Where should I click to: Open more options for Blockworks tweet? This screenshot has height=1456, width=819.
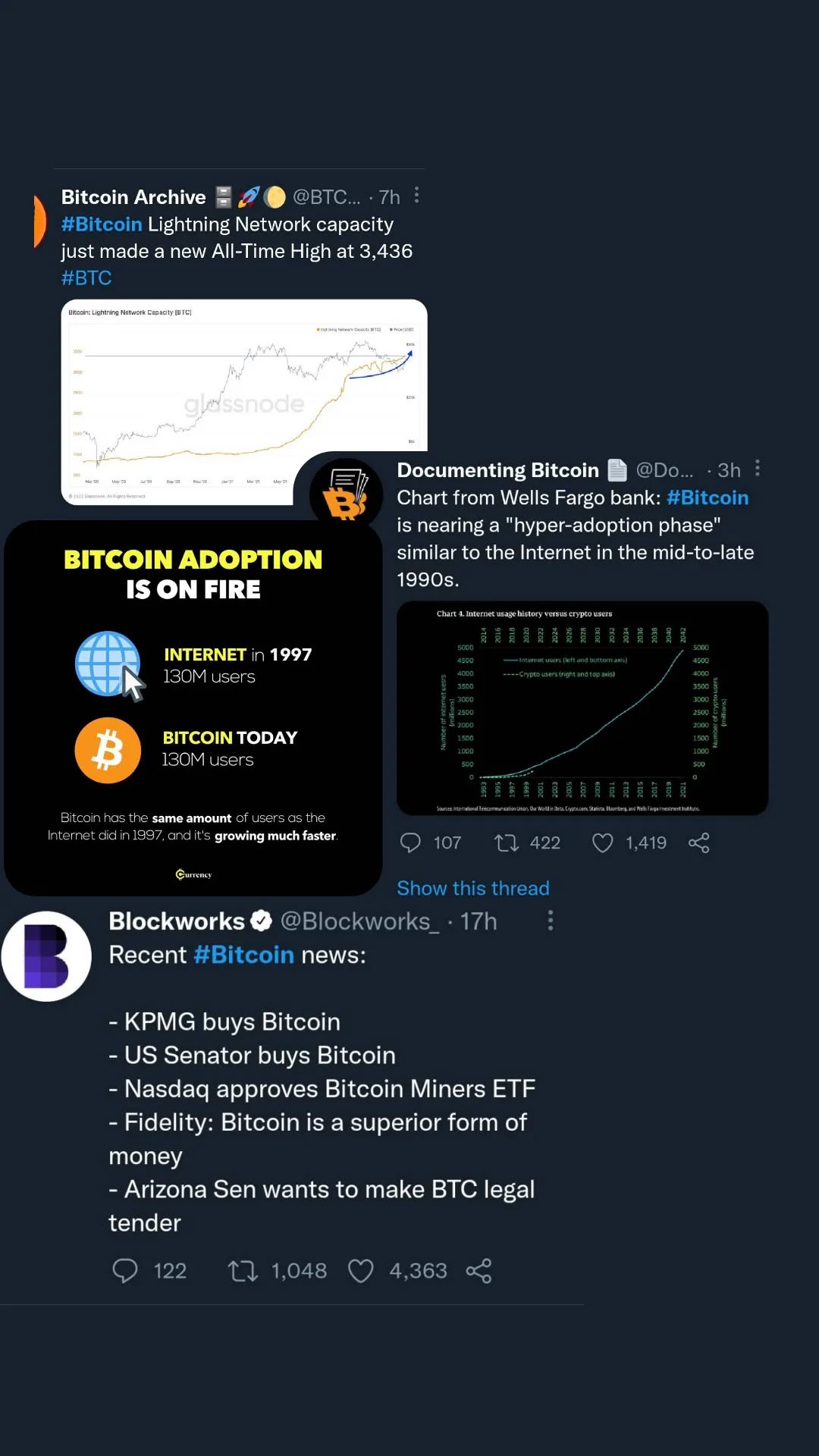point(551,921)
